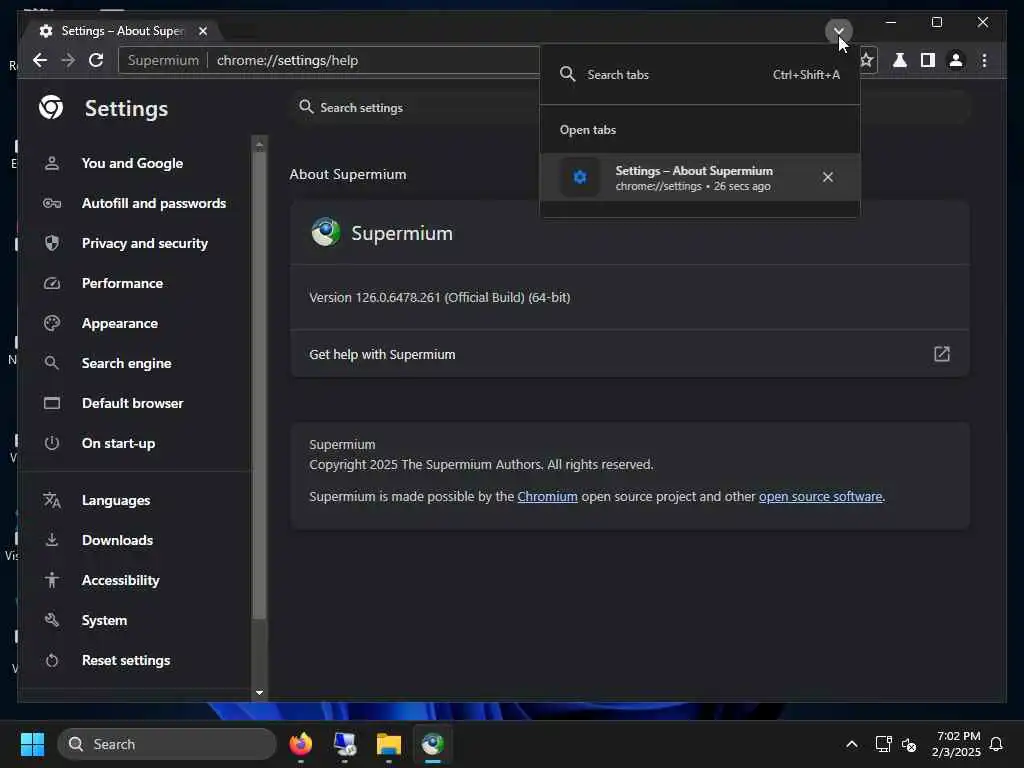Click the translate icon beside Languages
This screenshot has height=768, width=1024.
coord(52,500)
